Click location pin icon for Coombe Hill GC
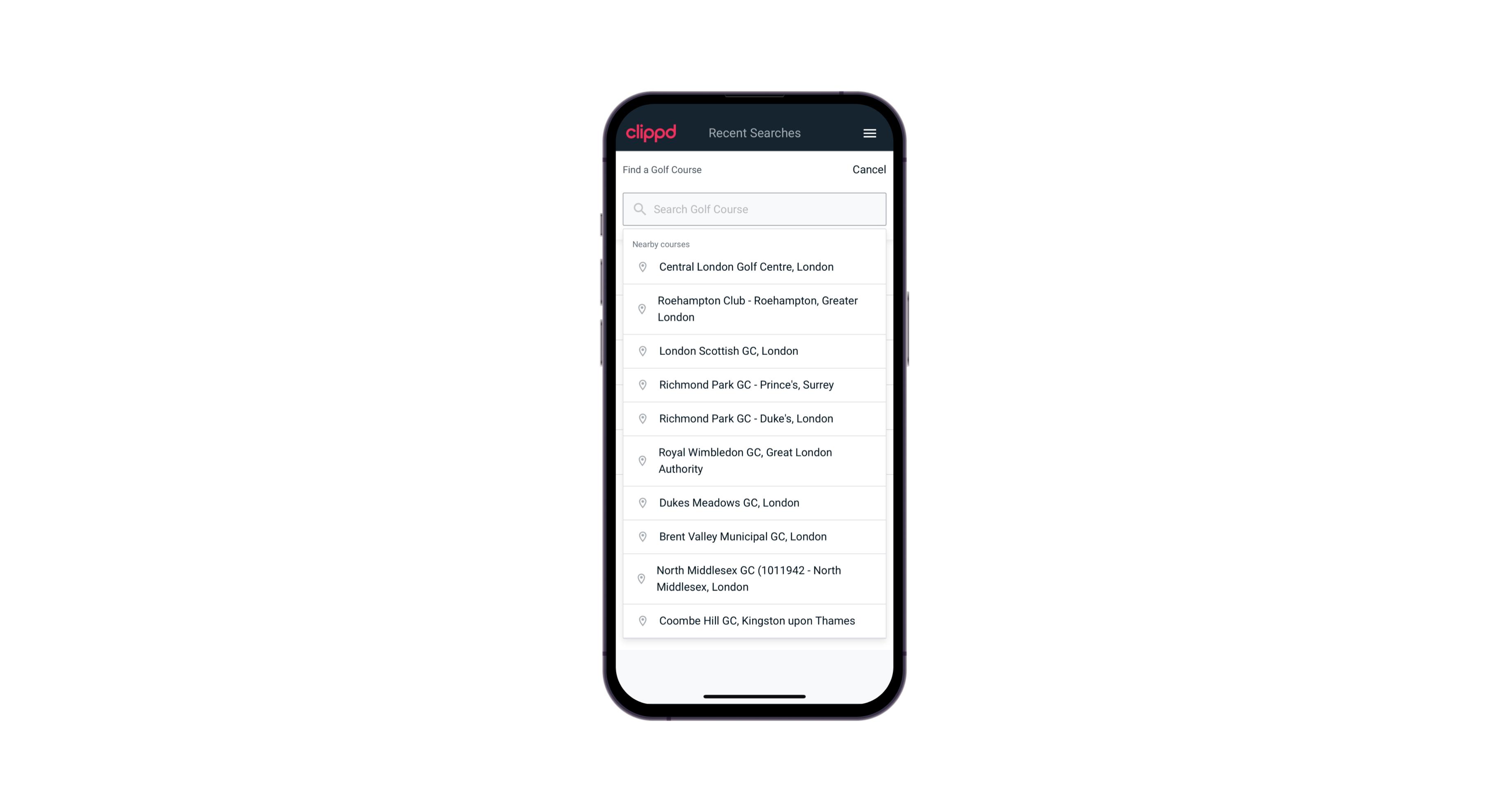Image resolution: width=1510 pixels, height=812 pixels. tap(641, 621)
